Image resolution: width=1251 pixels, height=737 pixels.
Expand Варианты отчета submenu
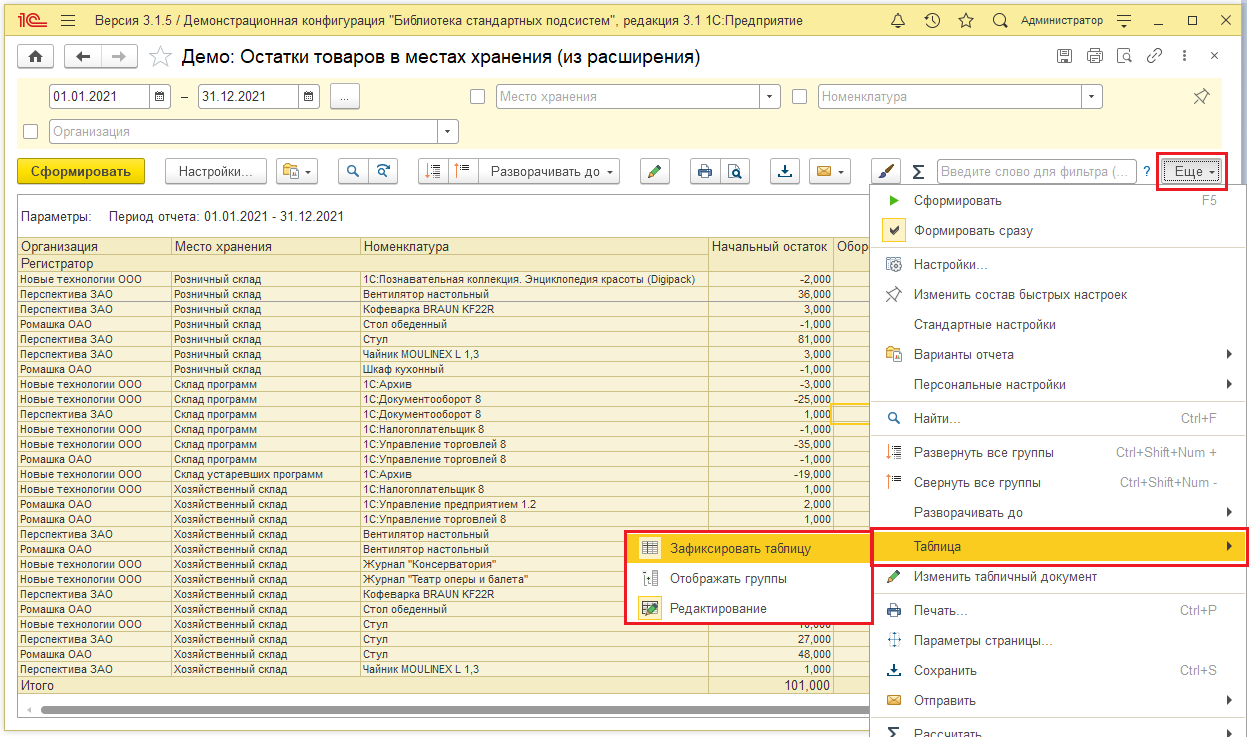[1058, 354]
